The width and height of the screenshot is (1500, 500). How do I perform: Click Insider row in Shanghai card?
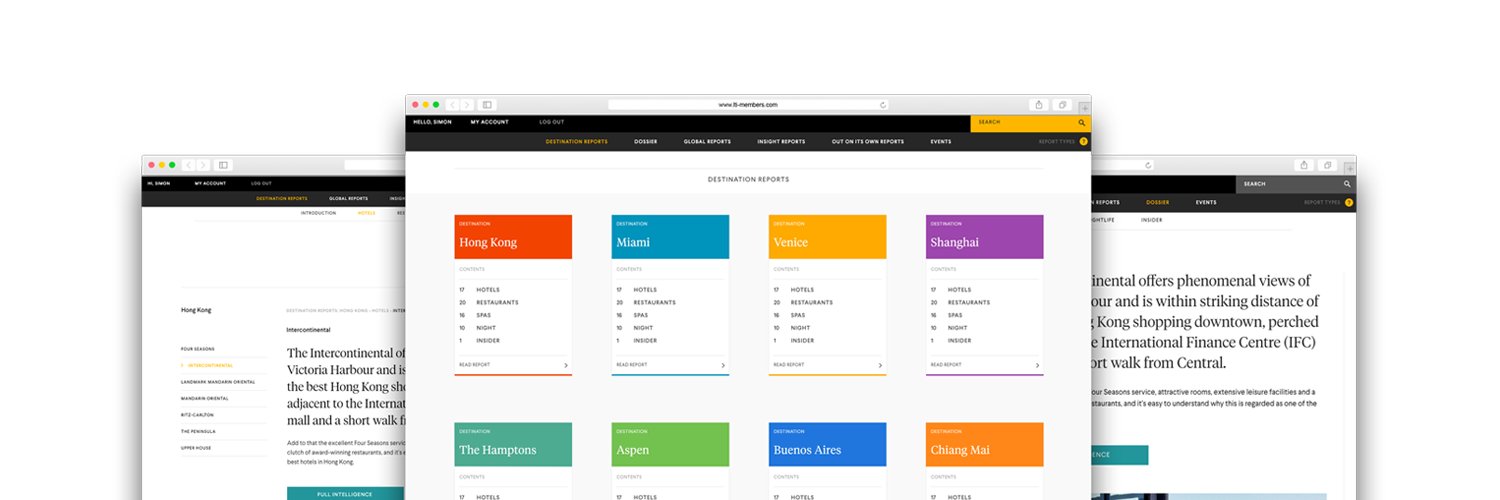pyautogui.click(x=984, y=340)
